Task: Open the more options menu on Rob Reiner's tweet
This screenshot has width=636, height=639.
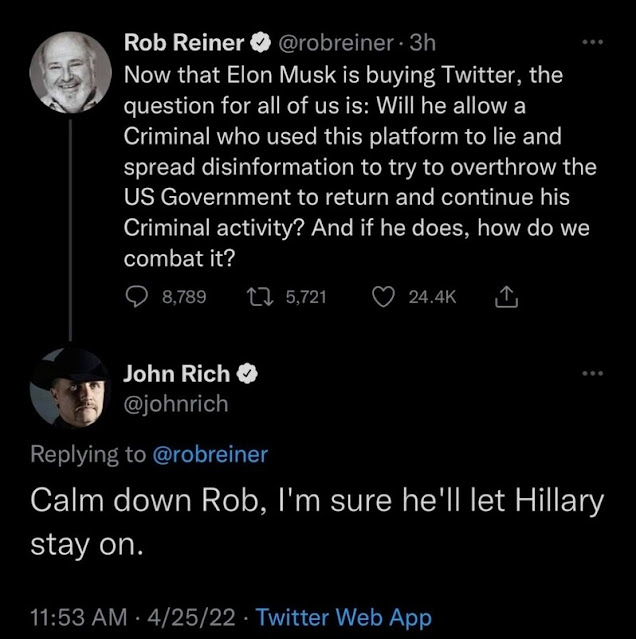Action: (x=593, y=44)
